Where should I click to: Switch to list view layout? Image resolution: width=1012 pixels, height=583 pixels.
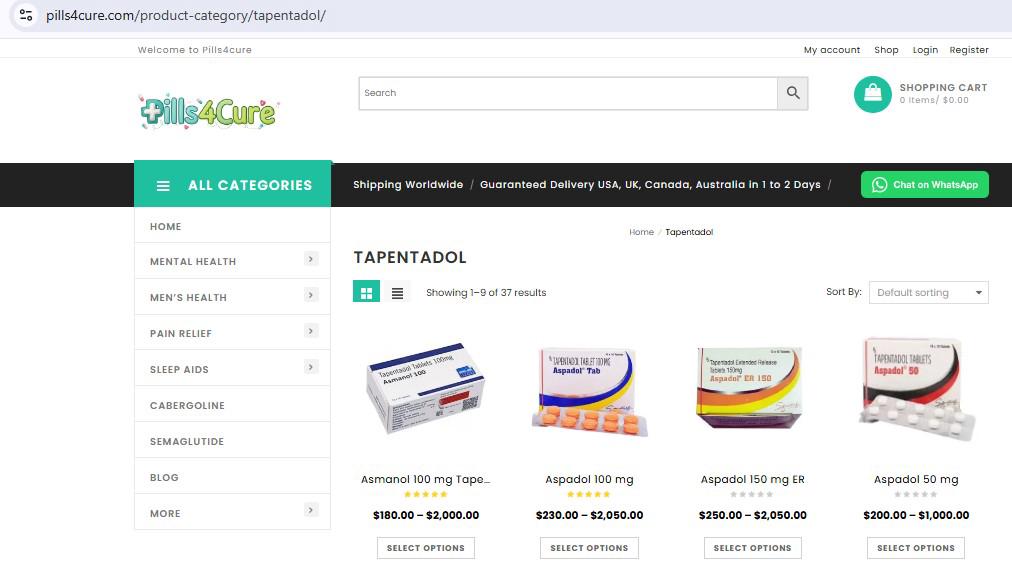[398, 292]
